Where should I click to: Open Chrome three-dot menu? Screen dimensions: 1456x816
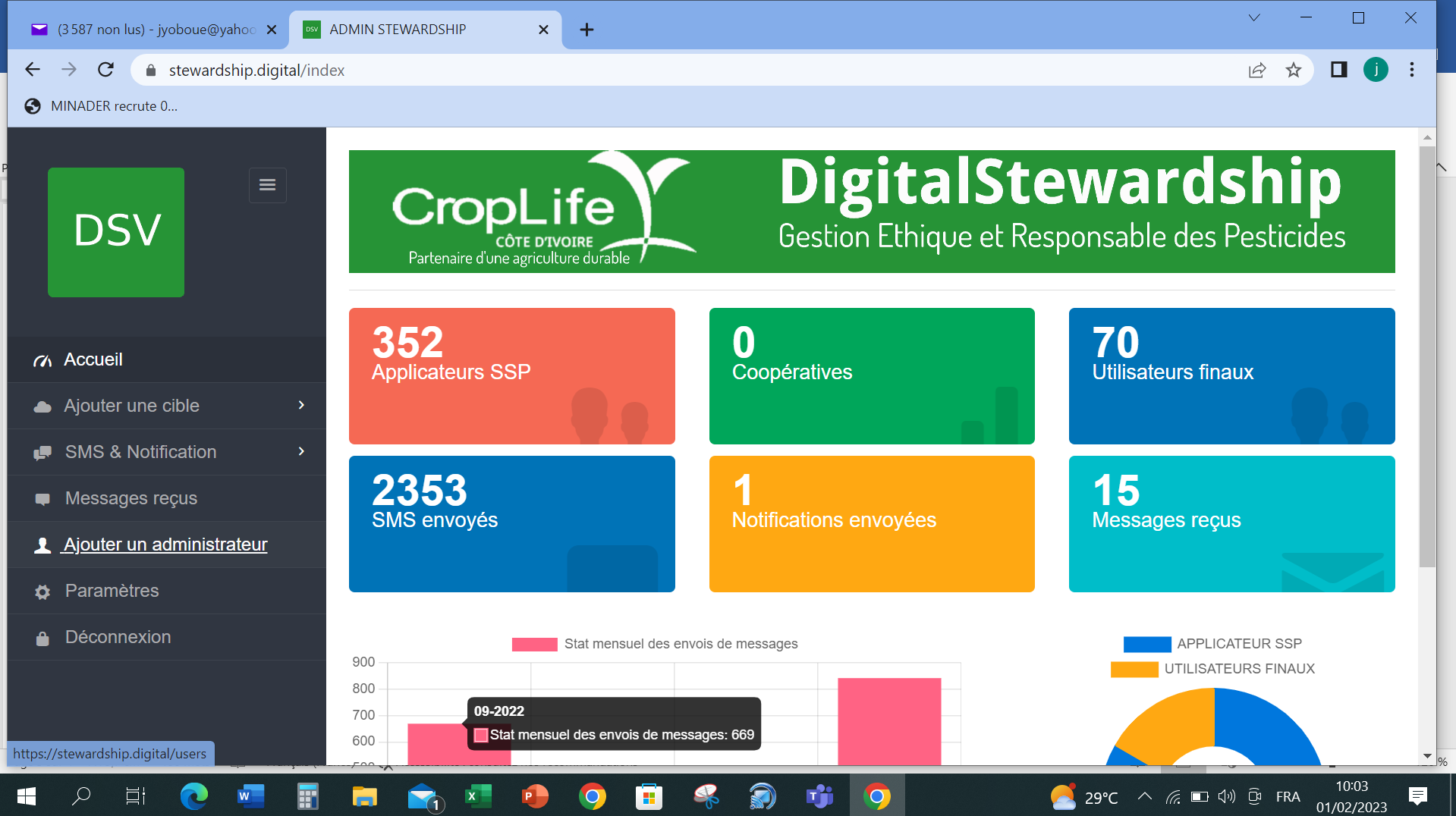1411,70
